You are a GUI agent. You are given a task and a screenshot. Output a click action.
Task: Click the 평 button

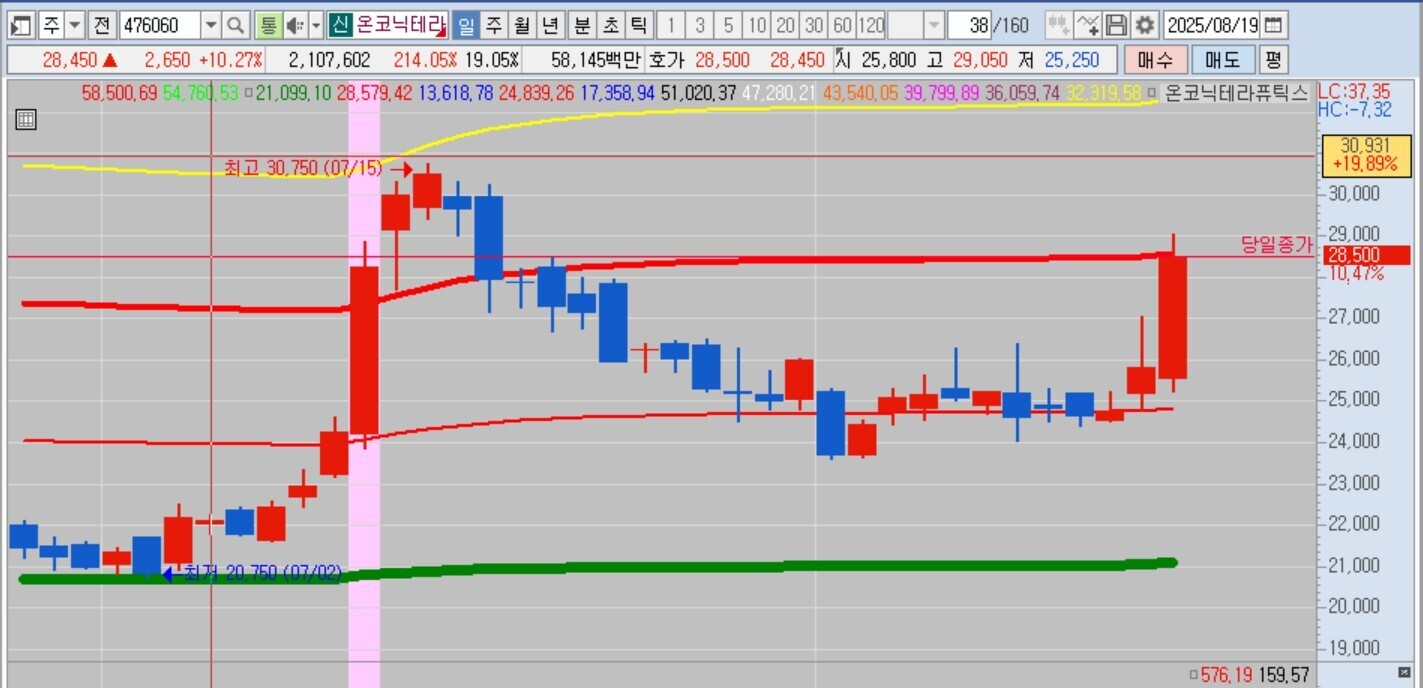pyautogui.click(x=1273, y=60)
